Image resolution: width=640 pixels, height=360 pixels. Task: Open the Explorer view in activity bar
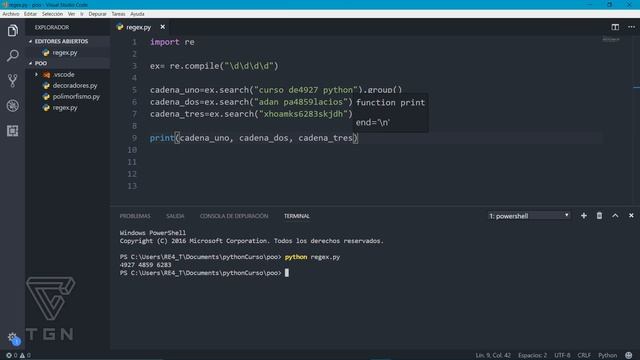13,31
